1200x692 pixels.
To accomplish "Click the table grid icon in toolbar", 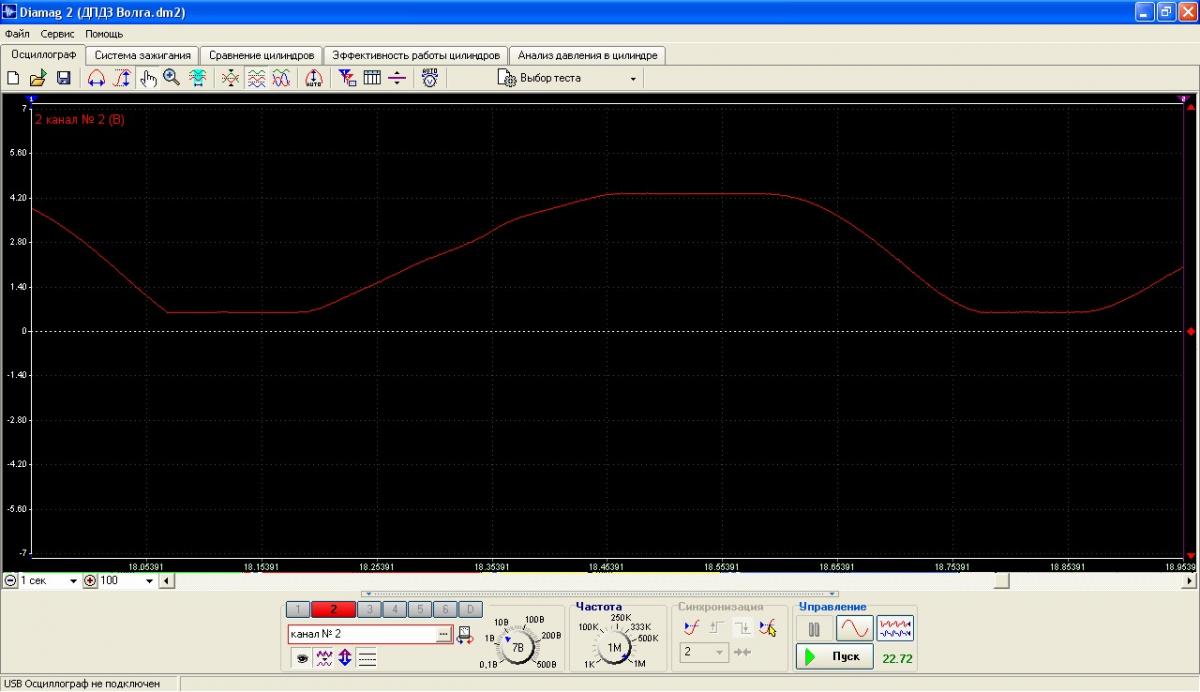I will pos(372,78).
